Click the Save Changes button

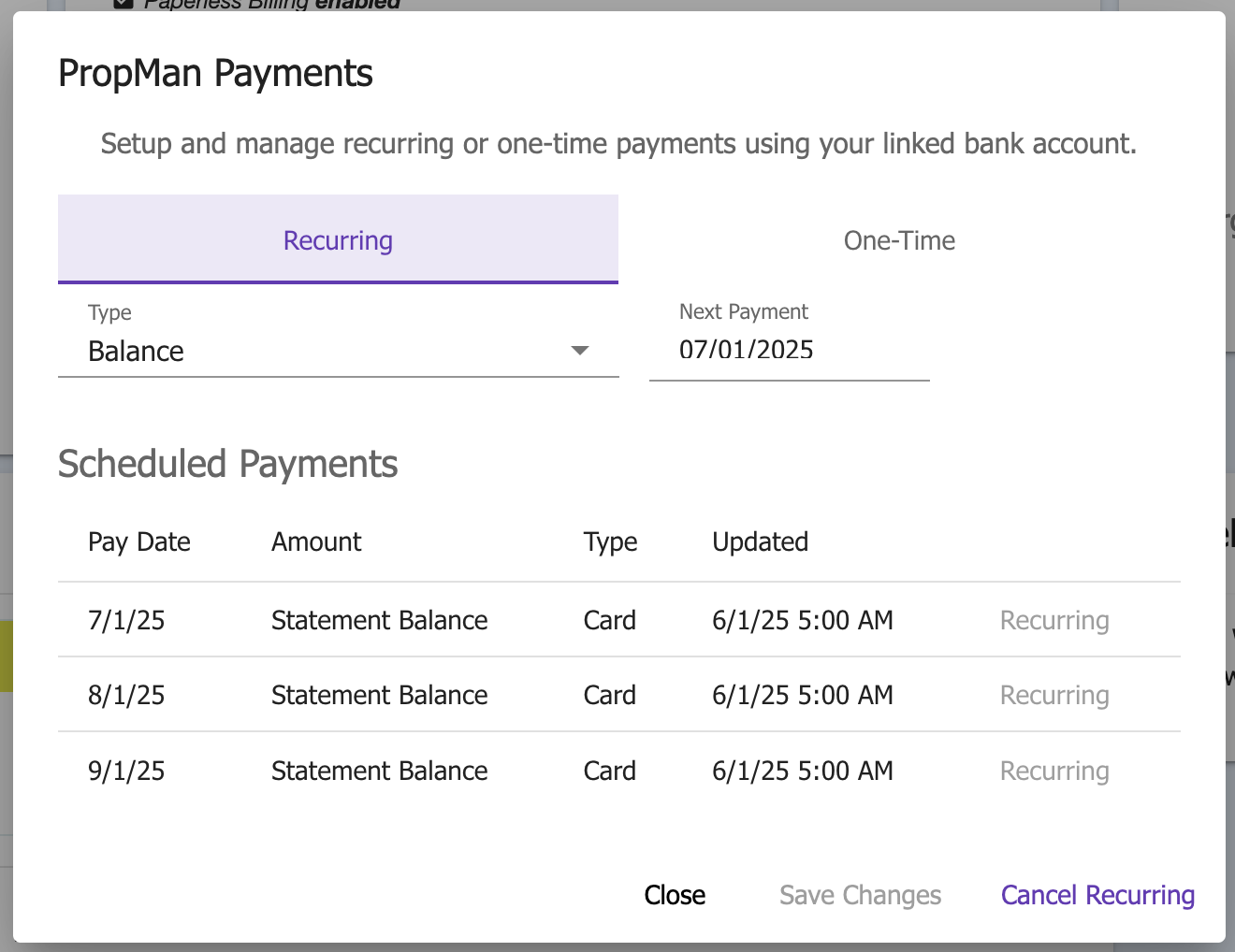860,895
